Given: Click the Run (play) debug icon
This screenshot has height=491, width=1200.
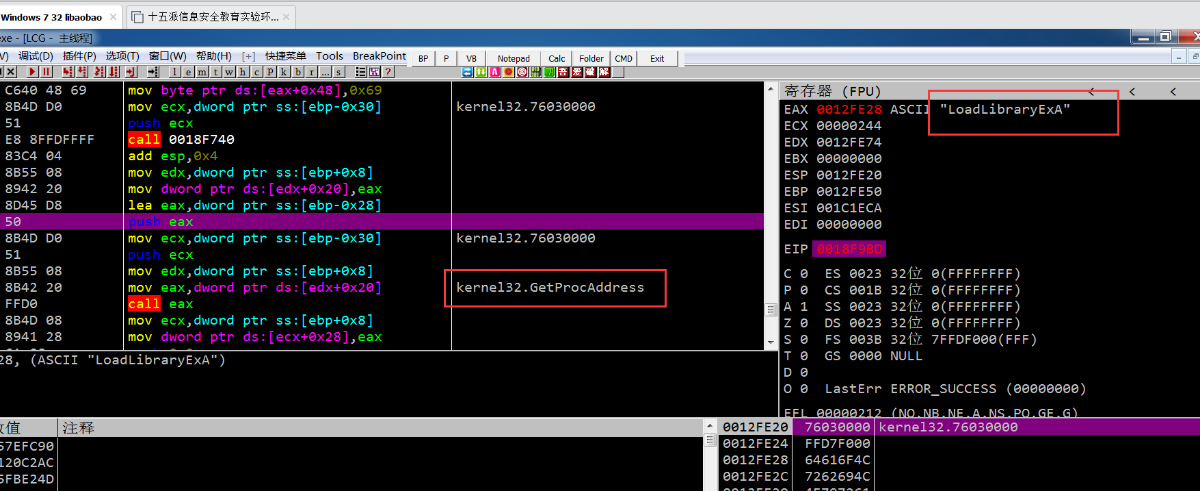Looking at the screenshot, I should click(32, 72).
